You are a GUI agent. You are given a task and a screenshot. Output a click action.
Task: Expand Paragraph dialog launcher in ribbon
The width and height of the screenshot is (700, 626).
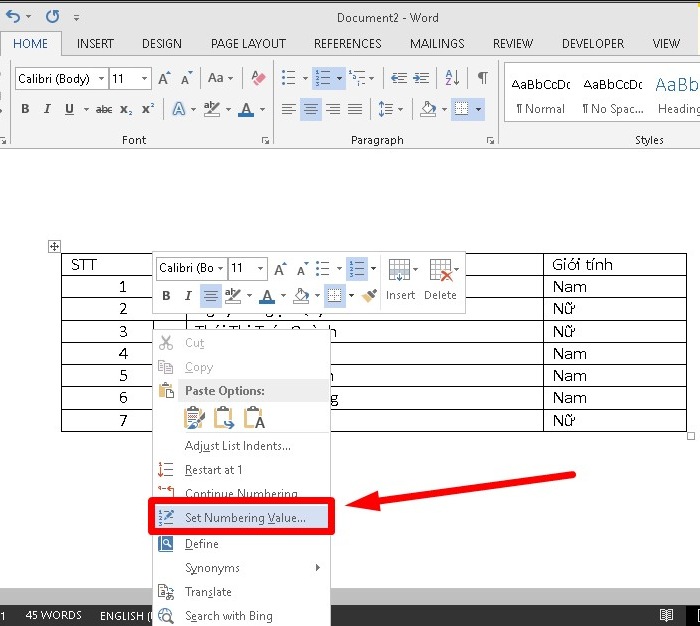coord(491,141)
